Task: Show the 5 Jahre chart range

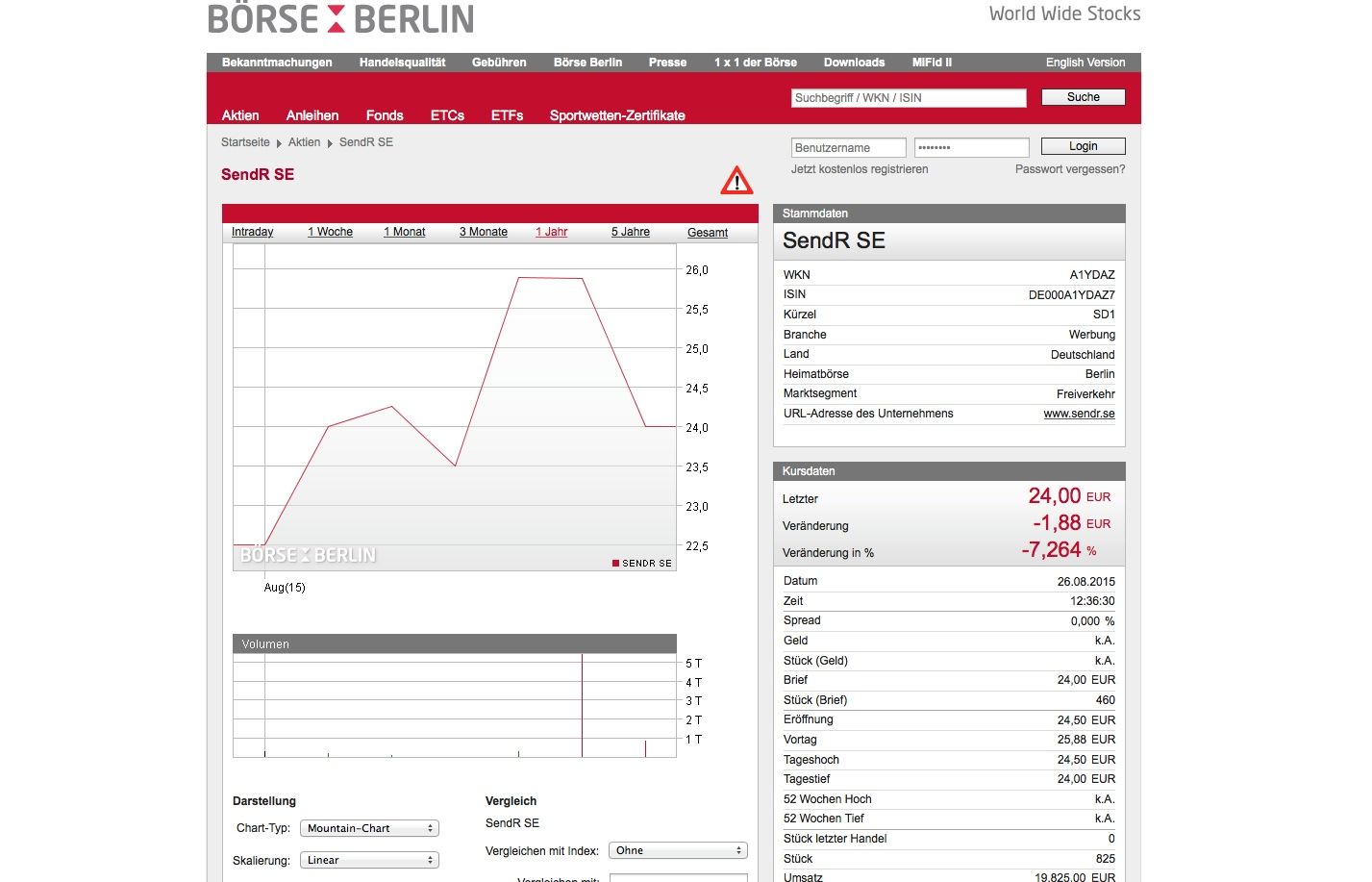Action: click(x=630, y=232)
